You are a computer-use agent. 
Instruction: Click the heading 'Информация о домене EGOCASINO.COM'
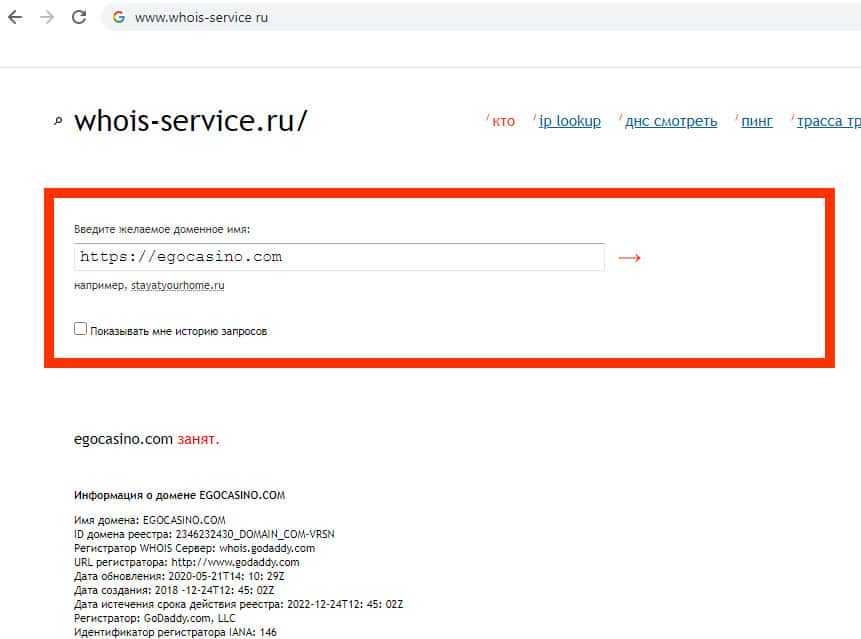click(x=180, y=495)
